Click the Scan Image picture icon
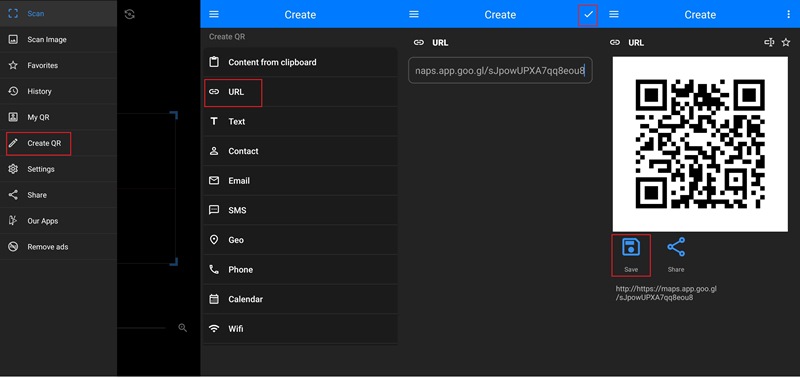This screenshot has width=800, height=378. tap(13, 39)
